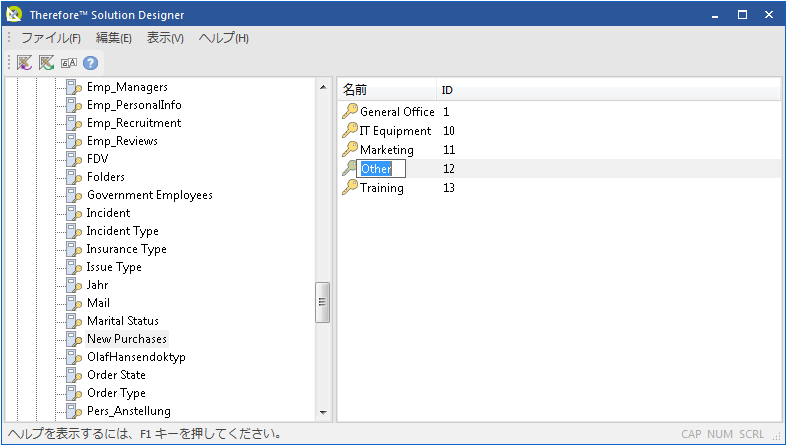Image resolution: width=786 pixels, height=446 pixels.
Task: Click ID value 13 in the list
Action: click(449, 188)
